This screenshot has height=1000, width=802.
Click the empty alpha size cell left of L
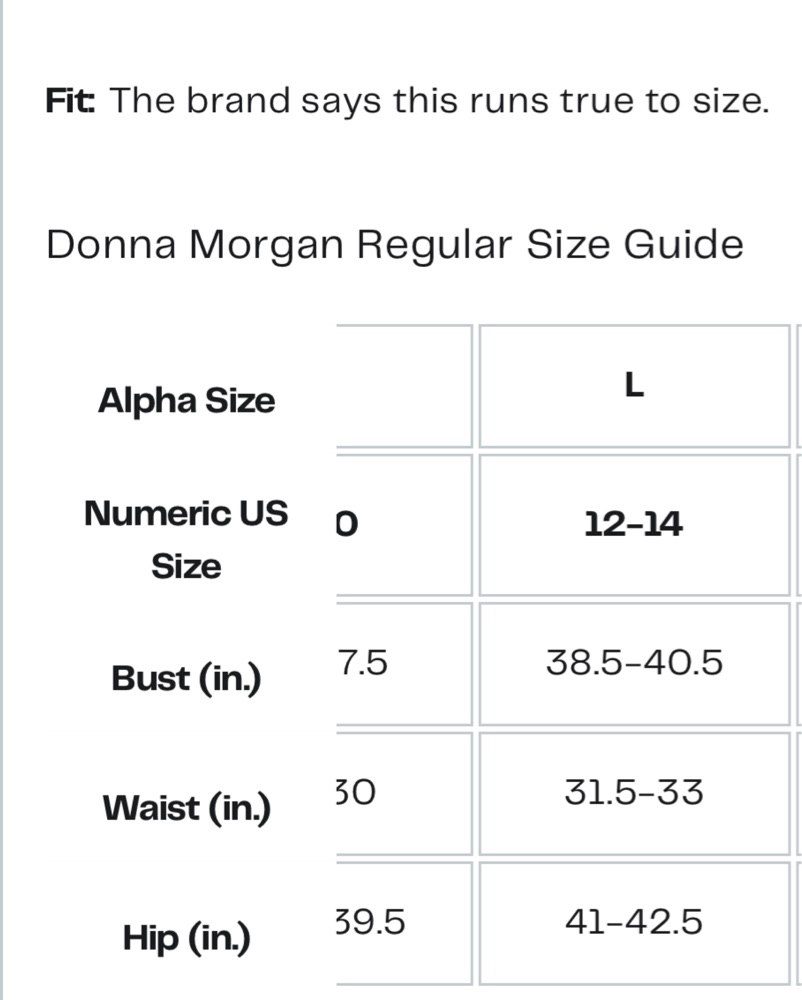[x=404, y=386]
